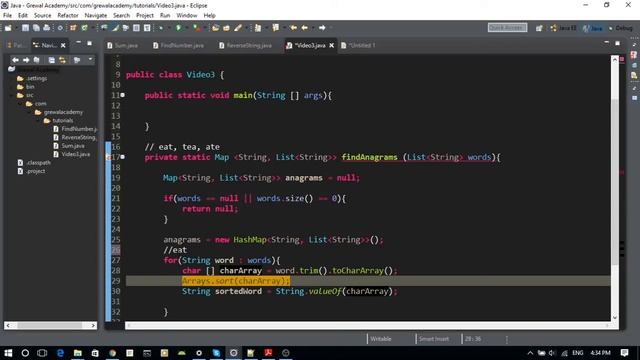Click the Open Task toolbar icon
Image resolution: width=640 pixels, height=360 pixels.
click(x=227, y=28)
